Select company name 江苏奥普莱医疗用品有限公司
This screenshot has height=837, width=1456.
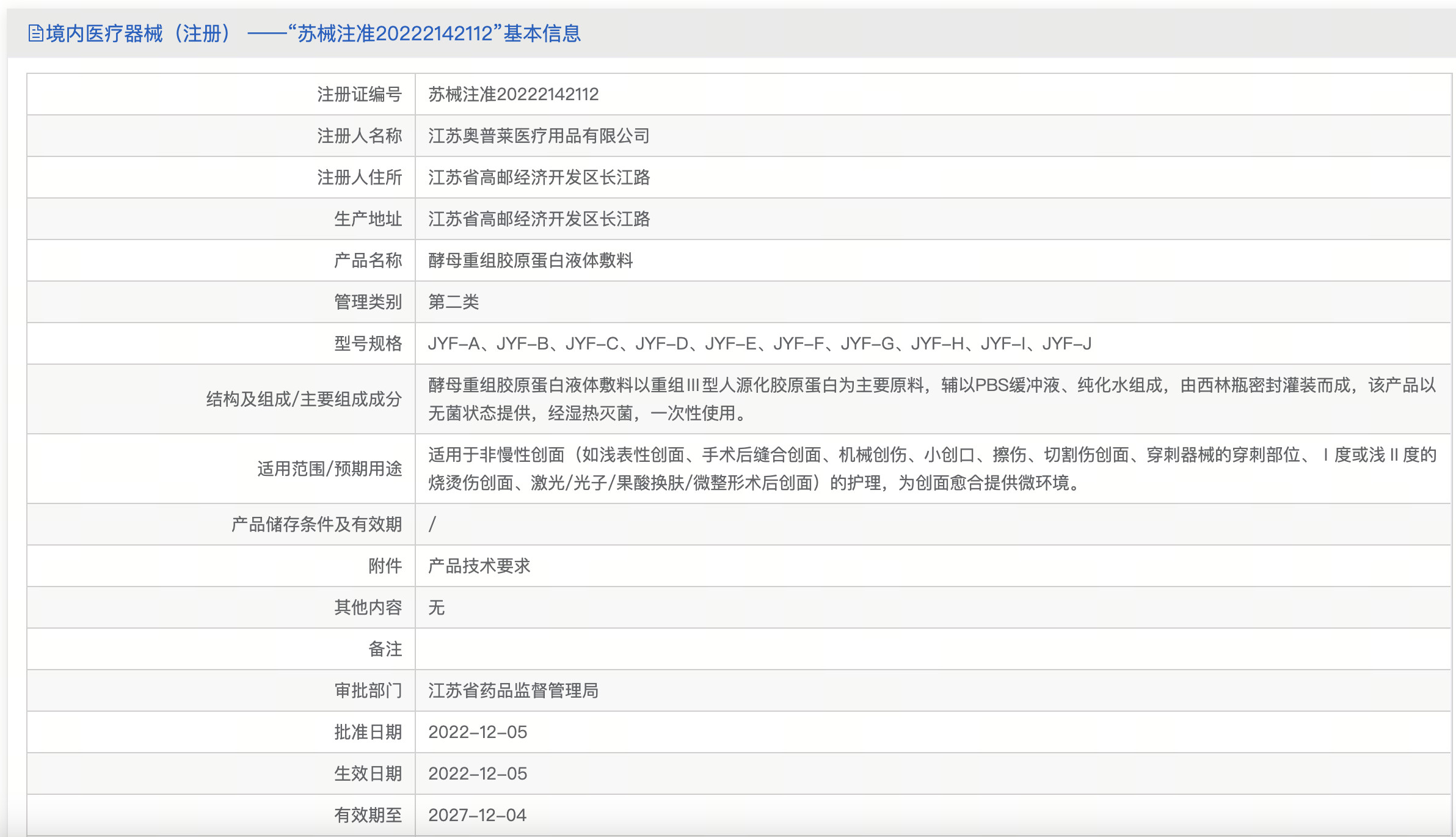coord(539,136)
